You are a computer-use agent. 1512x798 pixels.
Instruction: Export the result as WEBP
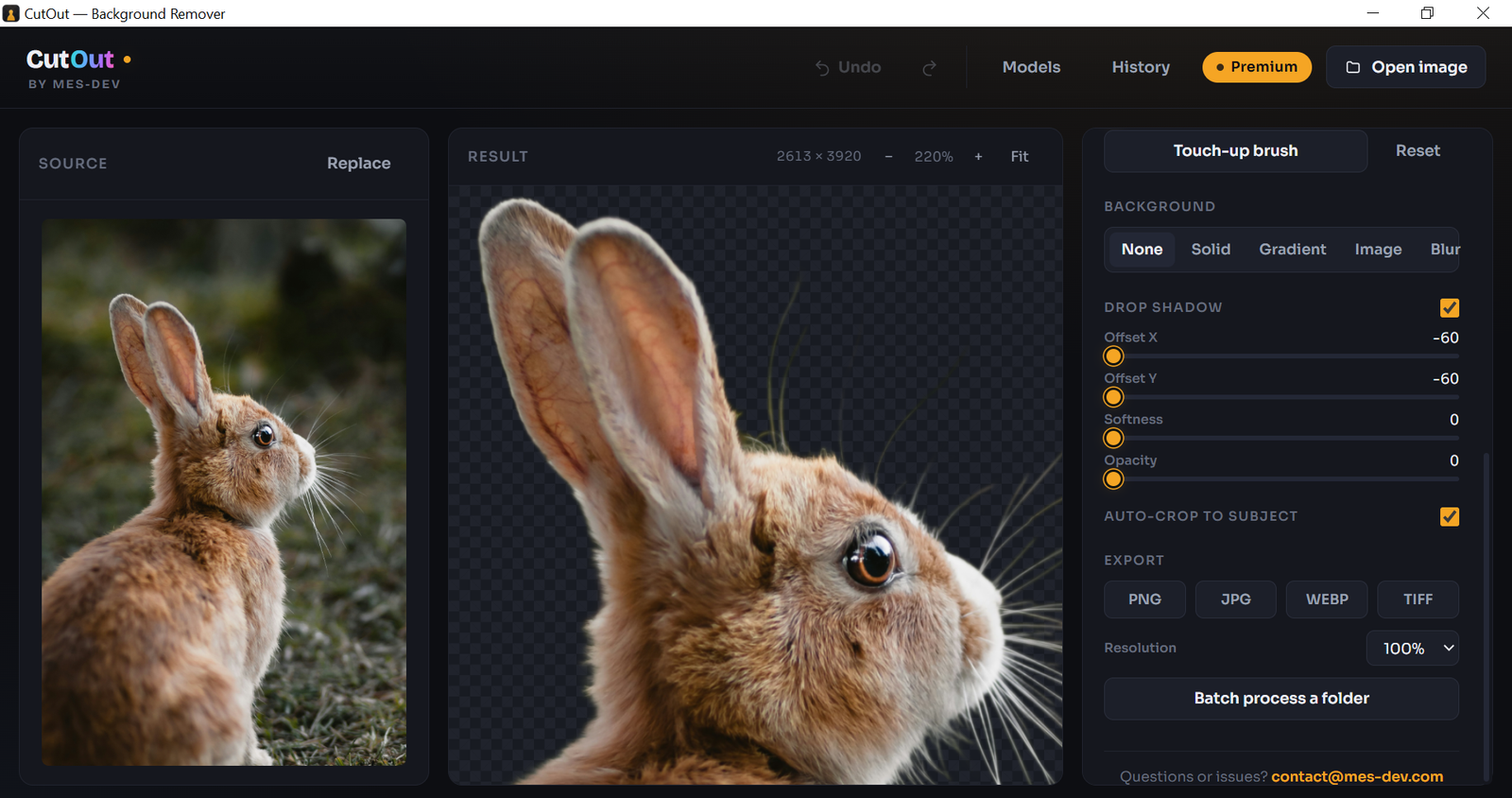click(1327, 599)
